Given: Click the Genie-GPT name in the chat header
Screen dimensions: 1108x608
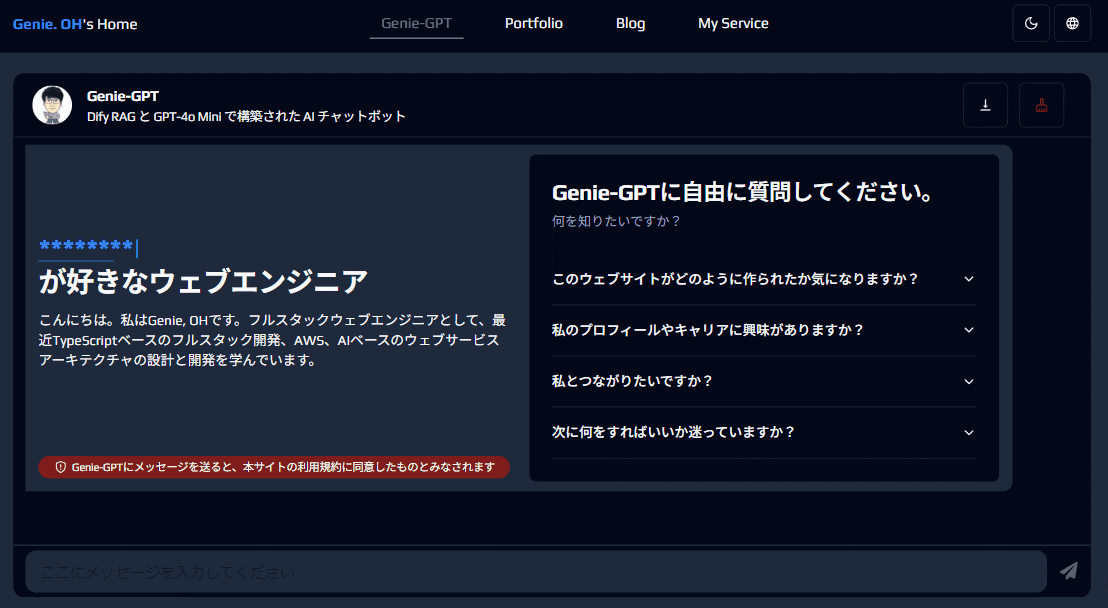Looking at the screenshot, I should pos(123,96).
